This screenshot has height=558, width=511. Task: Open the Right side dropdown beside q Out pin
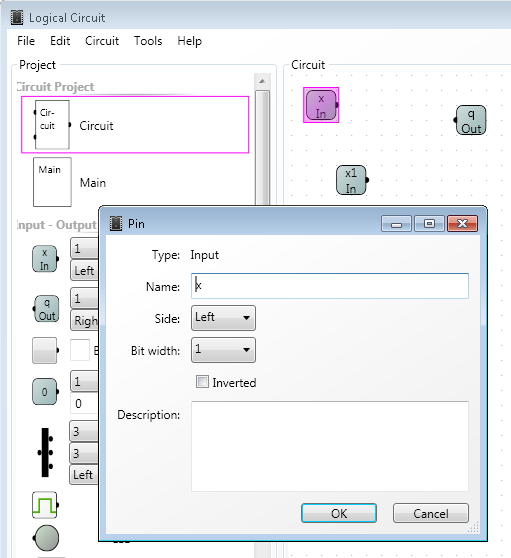tap(84, 320)
